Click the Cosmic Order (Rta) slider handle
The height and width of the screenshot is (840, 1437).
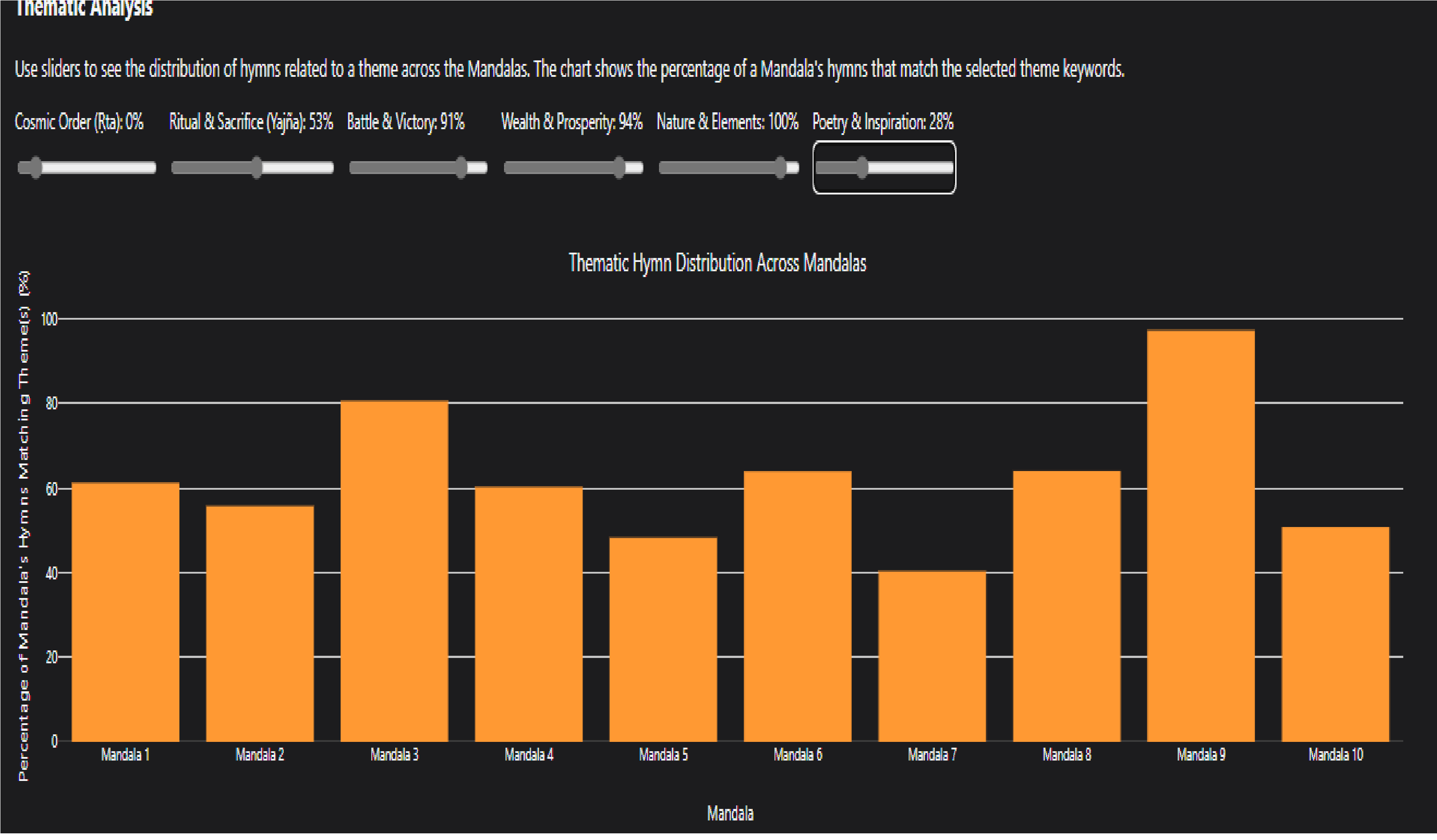tap(36, 168)
